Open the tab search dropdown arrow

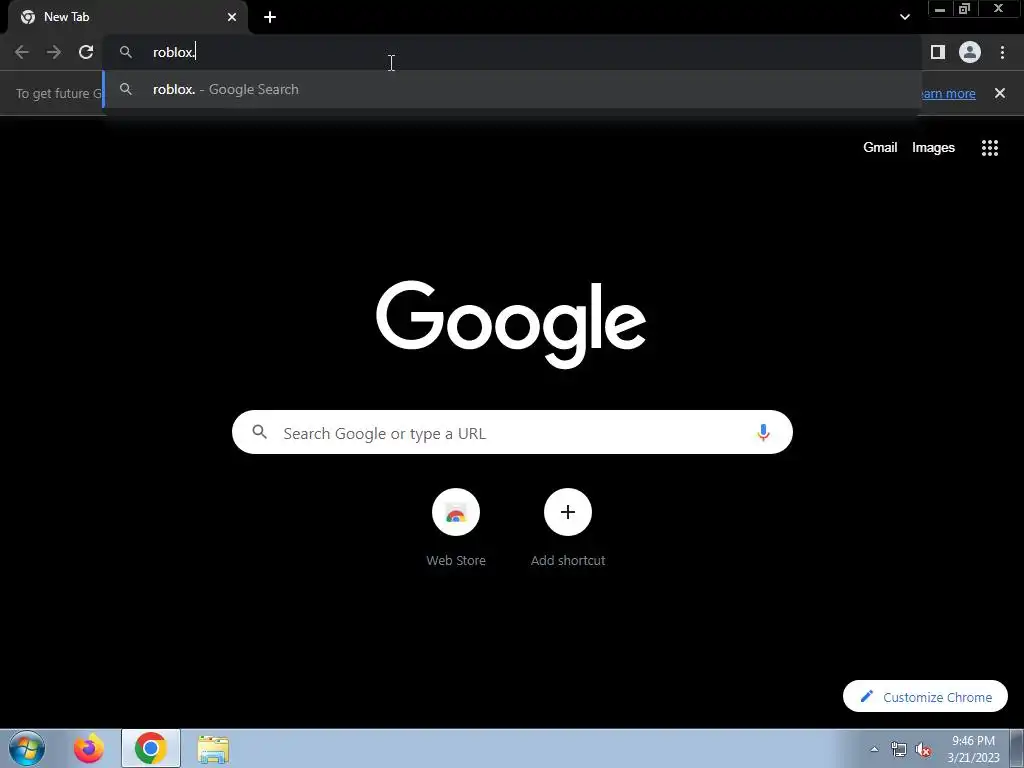pyautogui.click(x=905, y=17)
